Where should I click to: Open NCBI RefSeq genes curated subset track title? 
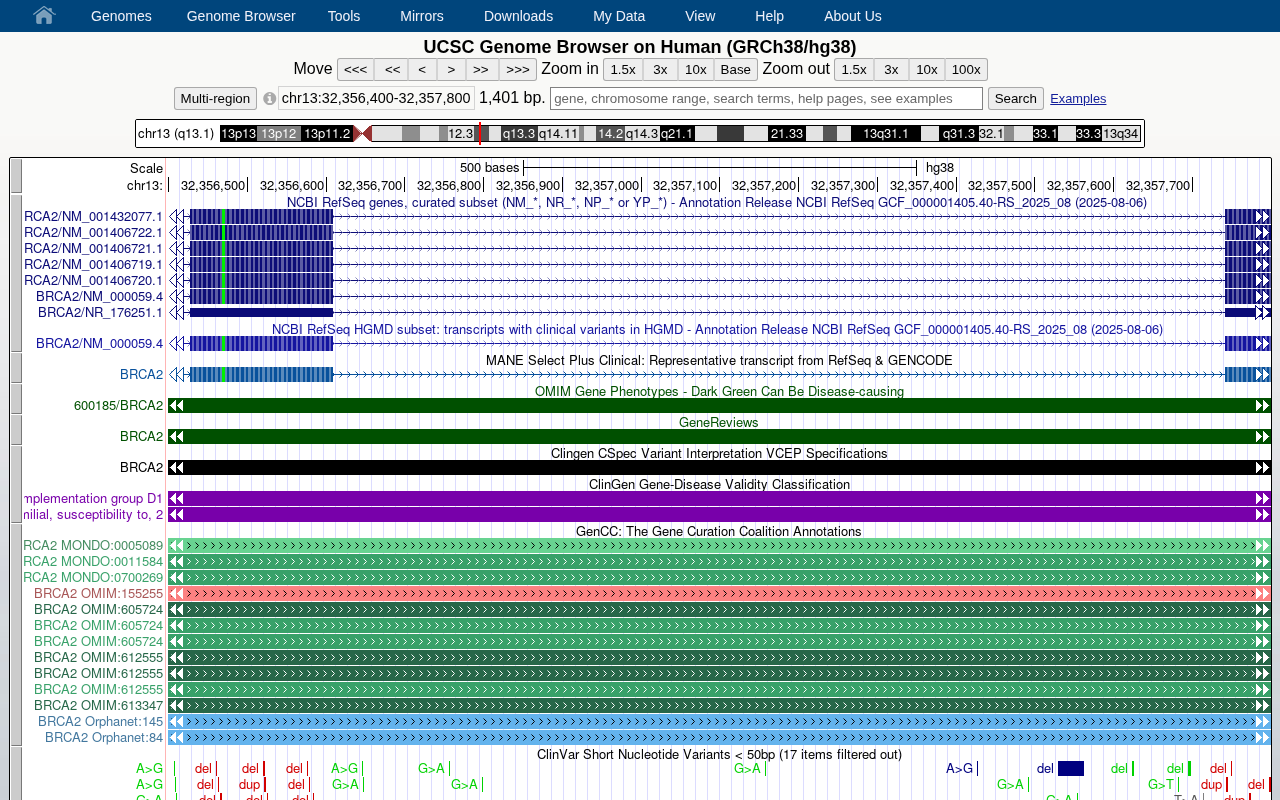(x=717, y=202)
